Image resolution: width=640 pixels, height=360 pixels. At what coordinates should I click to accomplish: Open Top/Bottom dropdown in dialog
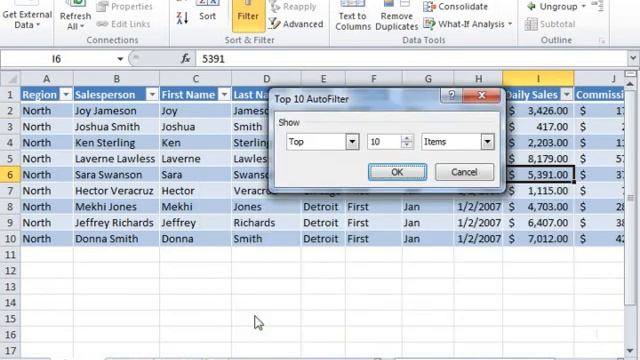point(352,142)
